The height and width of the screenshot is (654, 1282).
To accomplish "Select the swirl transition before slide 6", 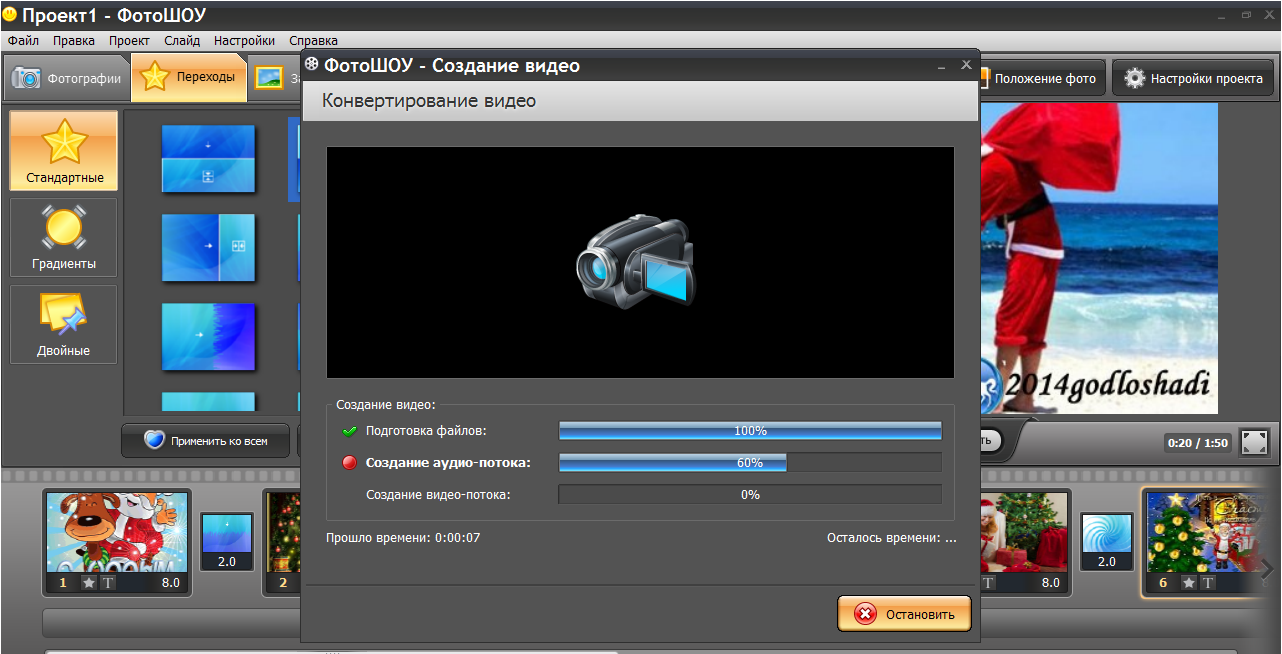I will 1107,543.
